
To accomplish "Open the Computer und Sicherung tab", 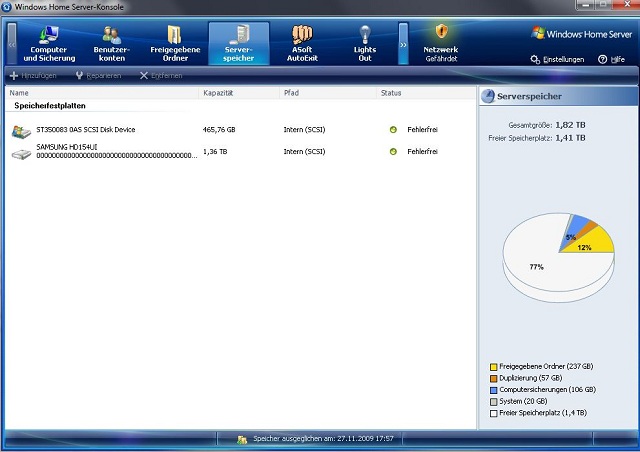I will [x=49, y=44].
